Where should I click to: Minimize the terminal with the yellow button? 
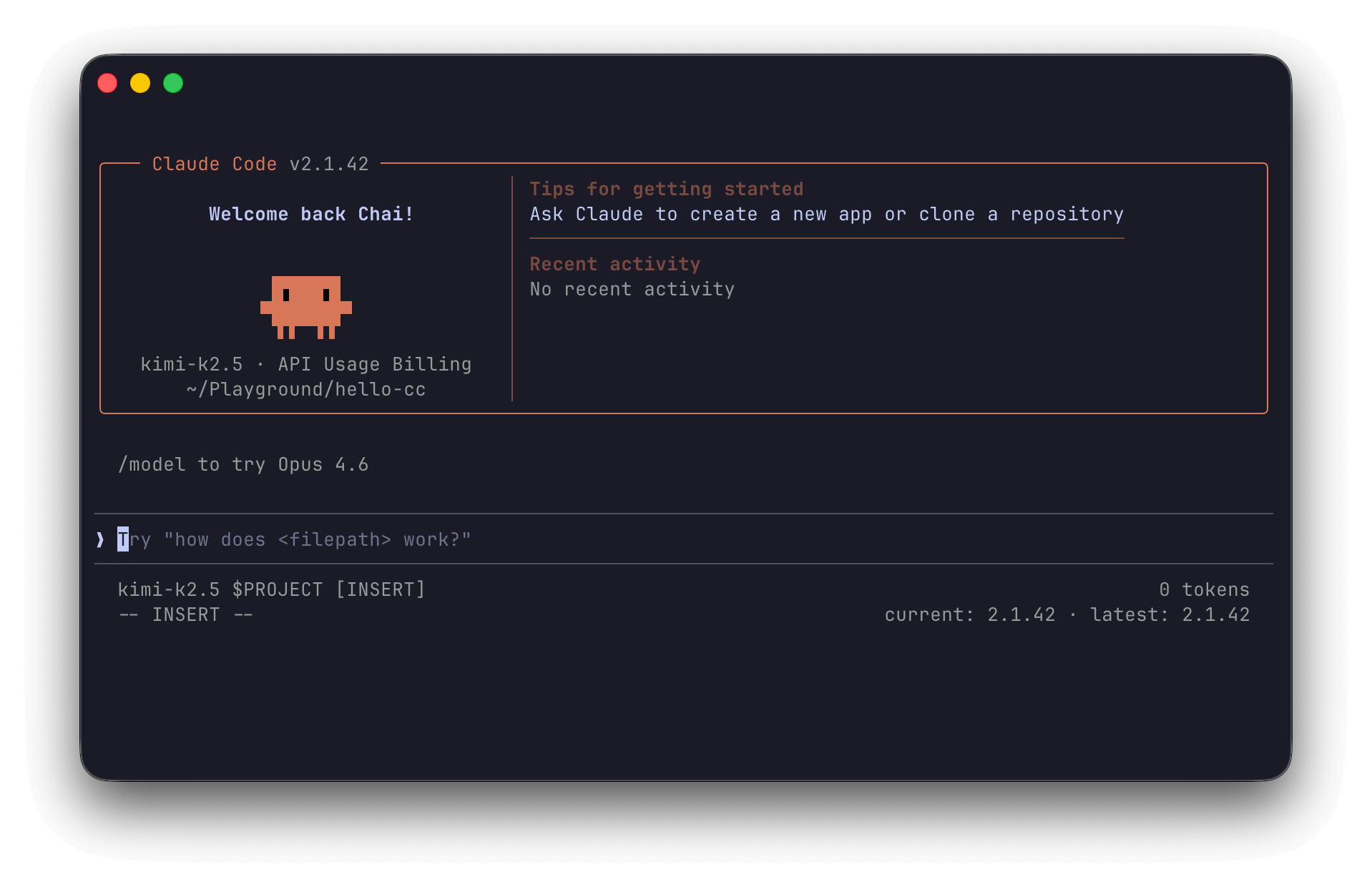pos(140,84)
